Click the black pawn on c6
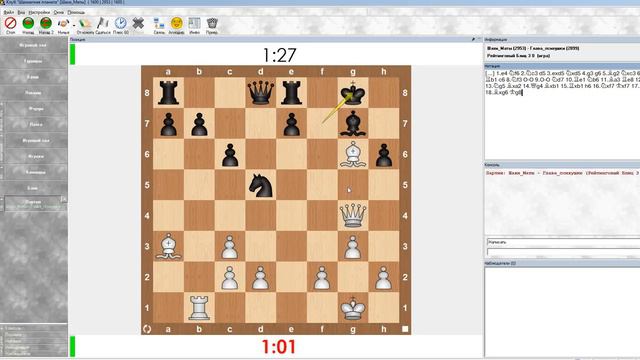The width and height of the screenshot is (640, 360). [230, 154]
